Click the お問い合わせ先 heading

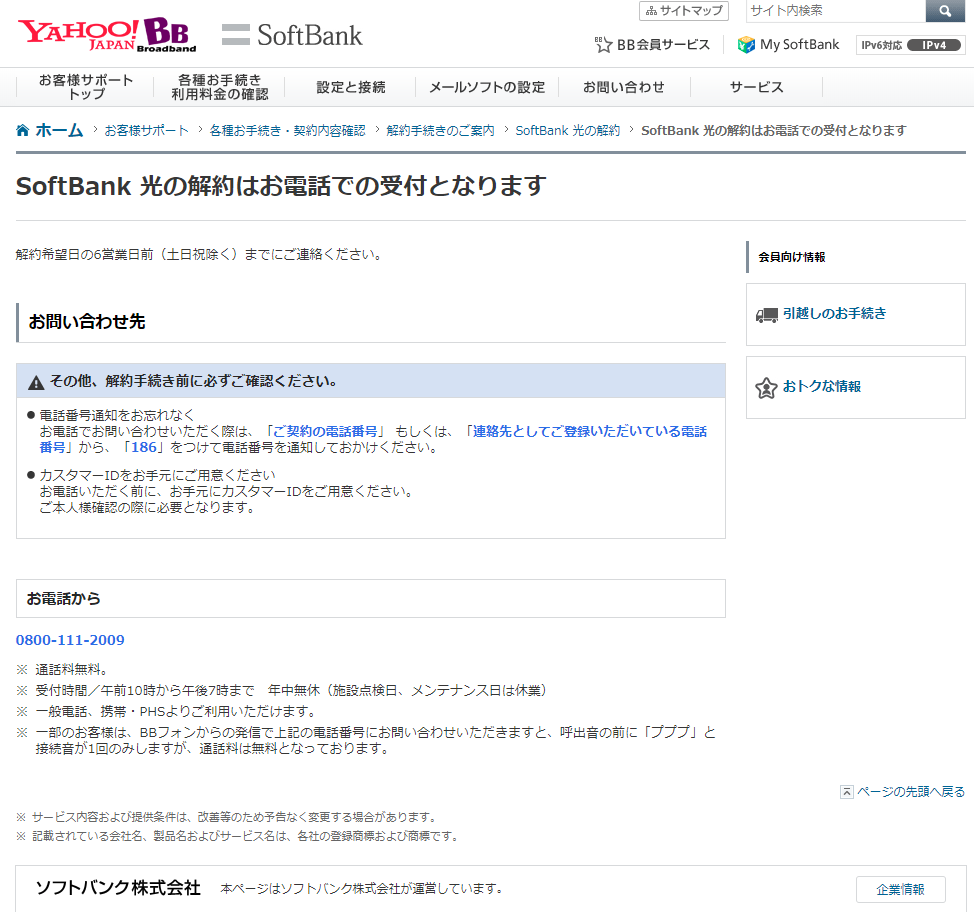[x=87, y=322]
